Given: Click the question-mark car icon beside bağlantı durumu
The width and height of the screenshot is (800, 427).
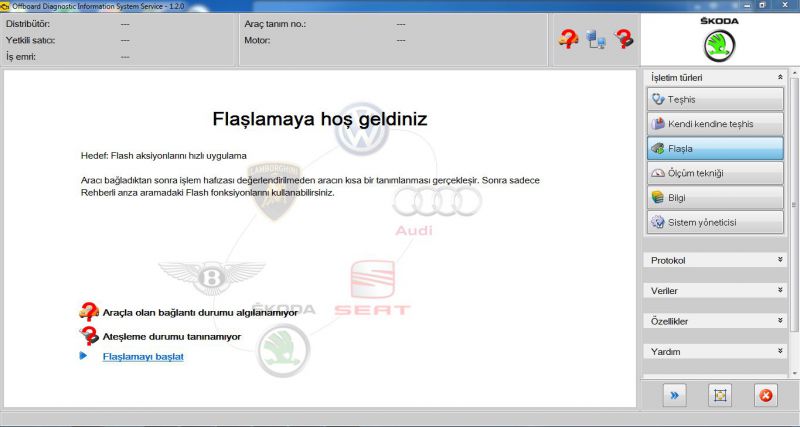Looking at the screenshot, I should [x=89, y=311].
